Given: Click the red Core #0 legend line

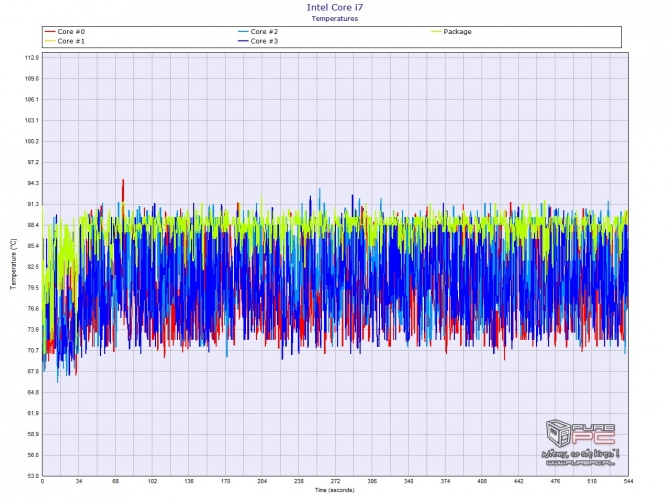Looking at the screenshot, I should pyautogui.click(x=50, y=32).
